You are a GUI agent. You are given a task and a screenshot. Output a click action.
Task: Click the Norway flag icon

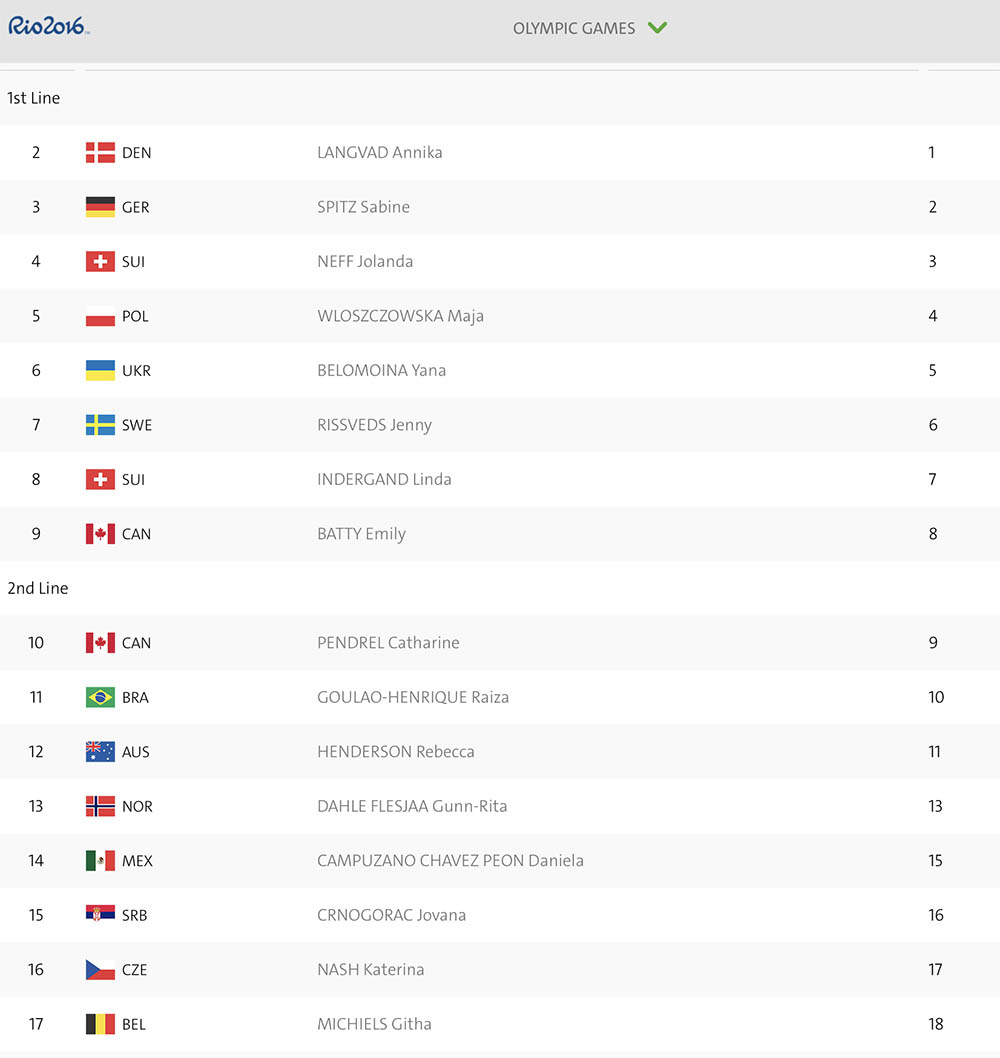(x=100, y=806)
